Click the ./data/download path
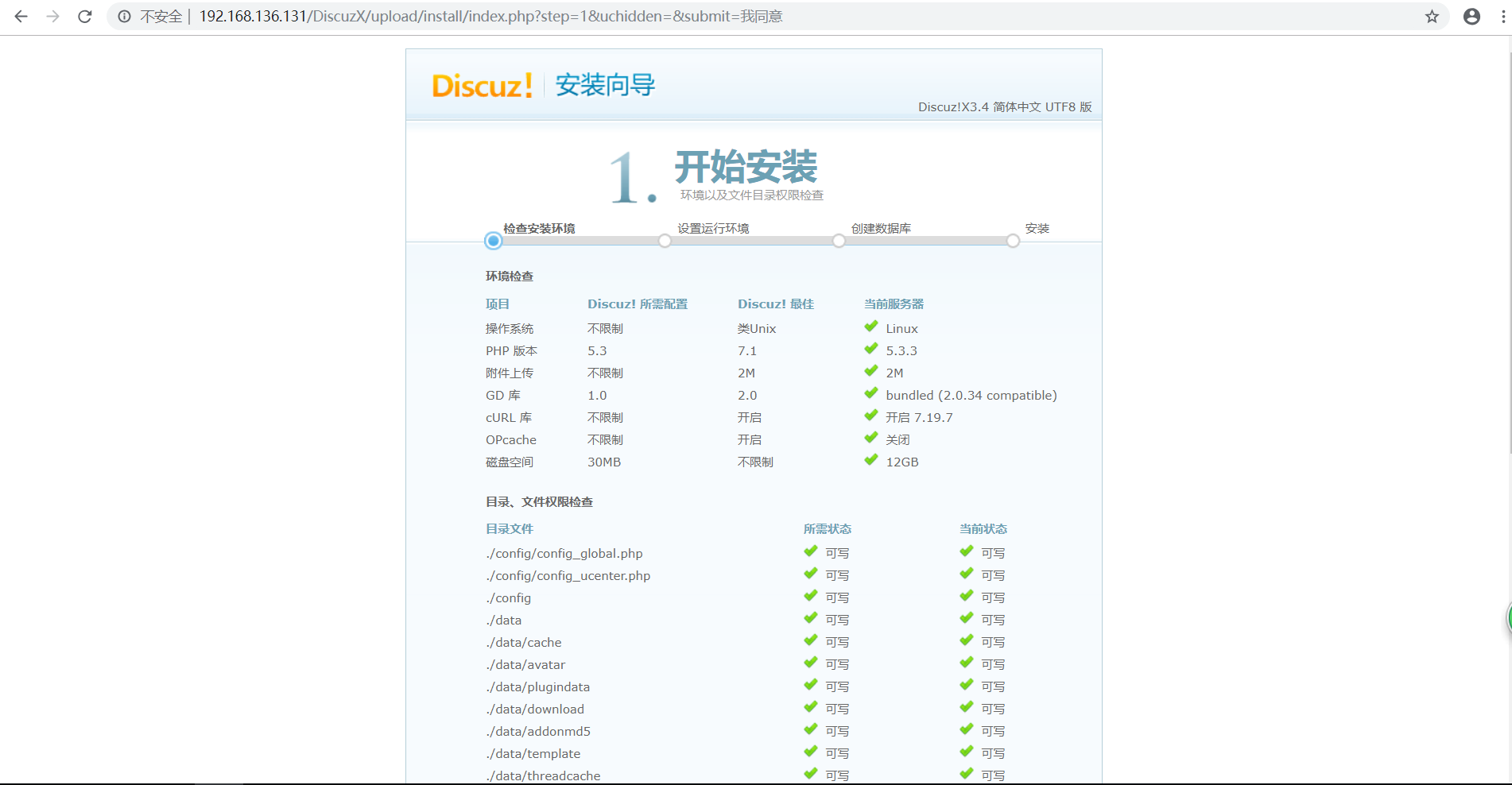 535,709
